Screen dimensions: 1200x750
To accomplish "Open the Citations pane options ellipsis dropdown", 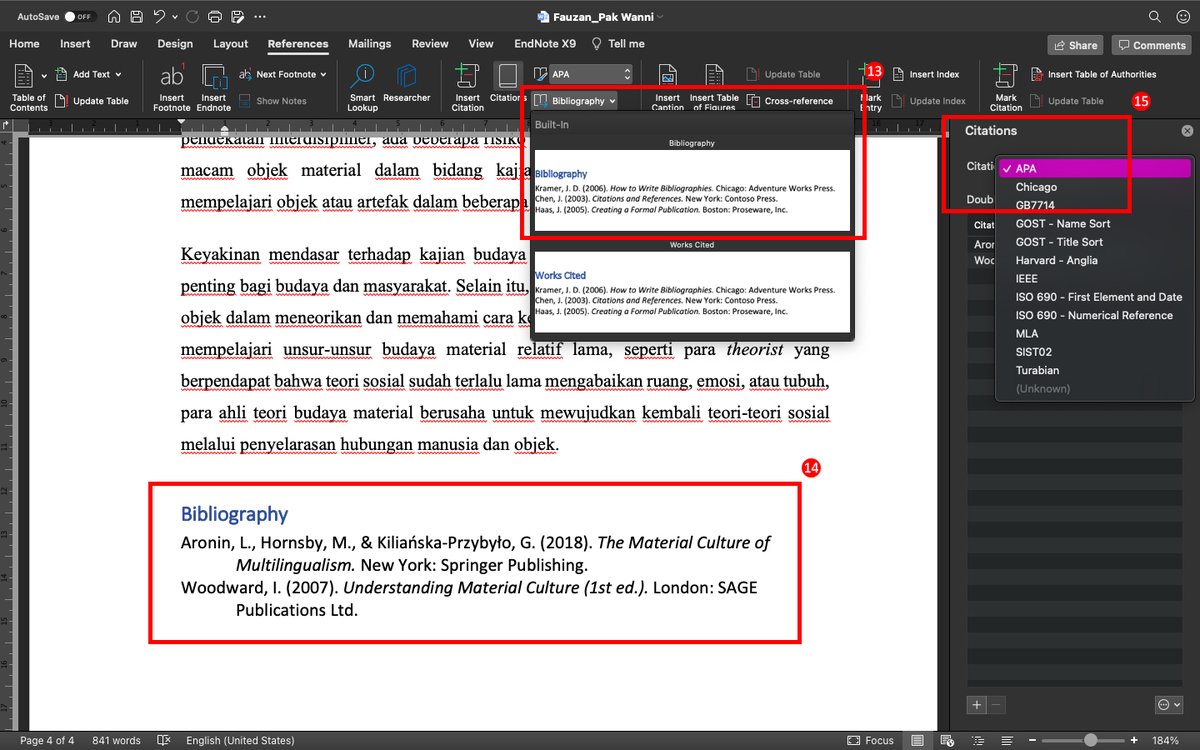I will (x=1168, y=704).
